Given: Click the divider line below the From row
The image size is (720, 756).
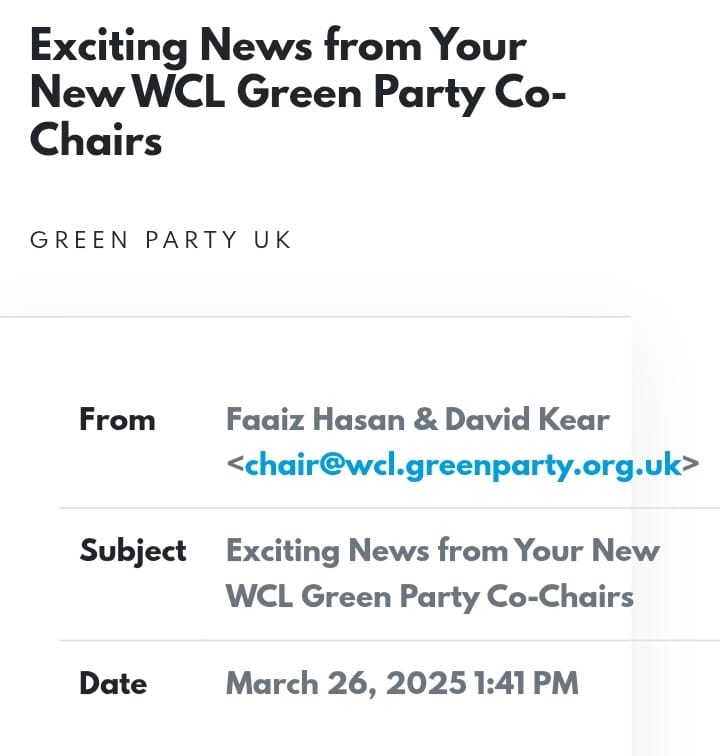Looking at the screenshot, I should [x=390, y=508].
